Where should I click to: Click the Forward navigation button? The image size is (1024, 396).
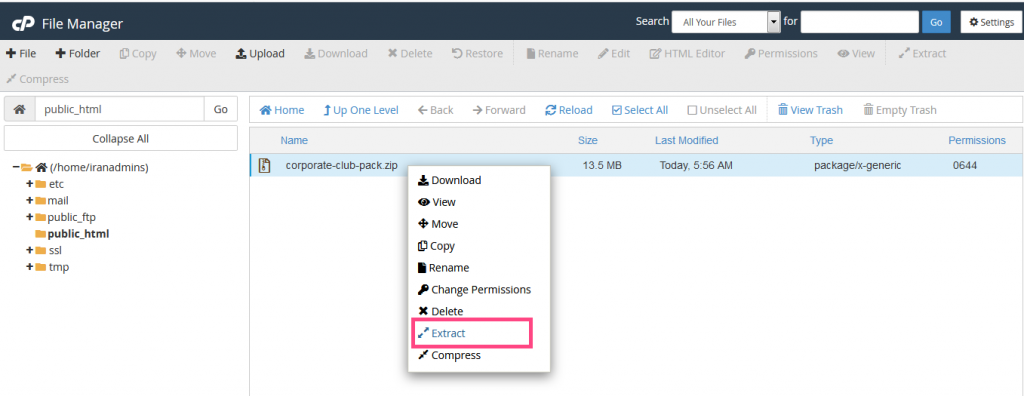(499, 110)
